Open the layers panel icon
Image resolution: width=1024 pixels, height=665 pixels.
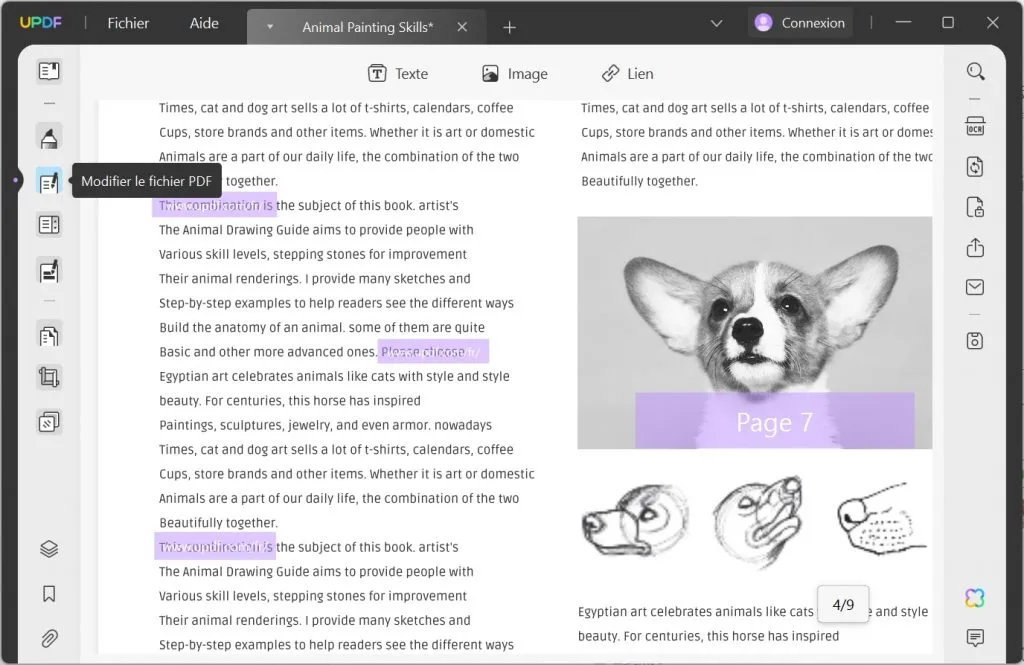(x=49, y=548)
